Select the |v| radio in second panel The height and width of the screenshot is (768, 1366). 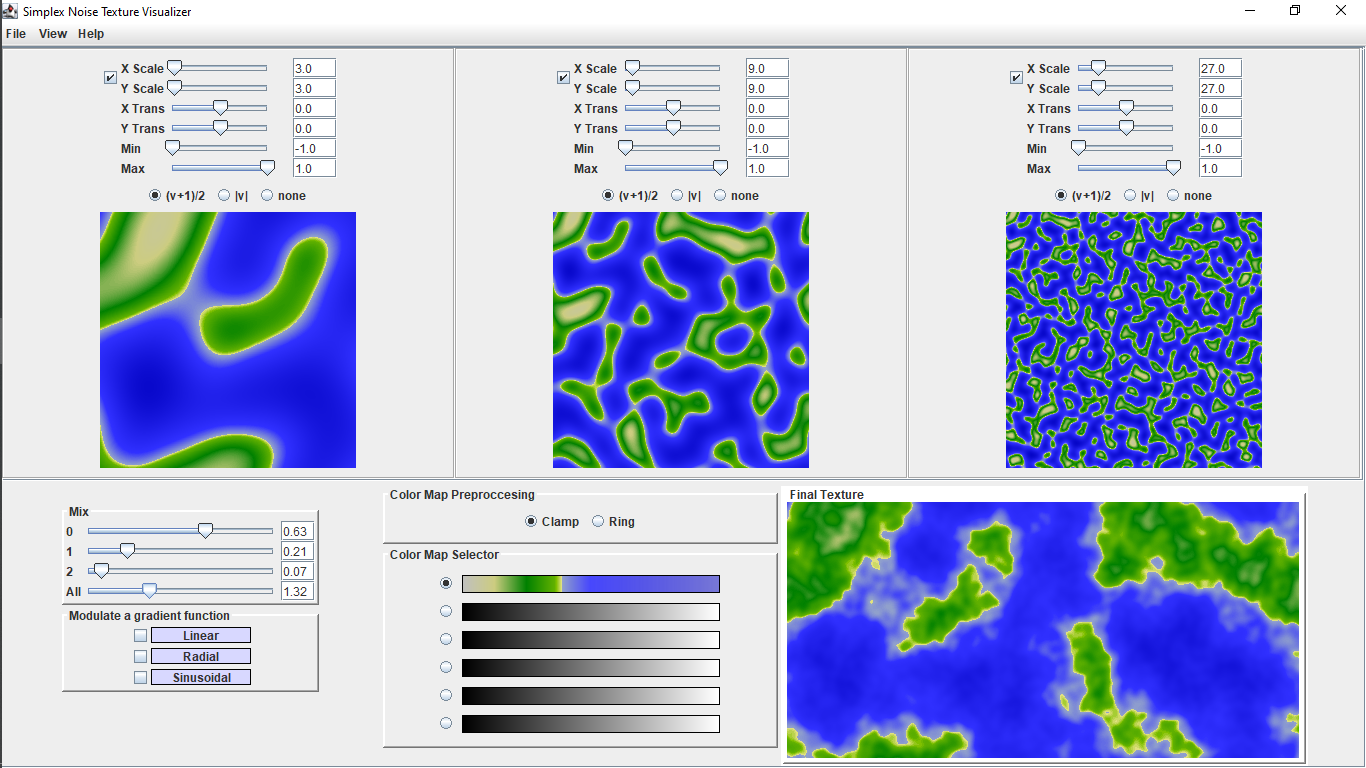pyautogui.click(x=686, y=196)
